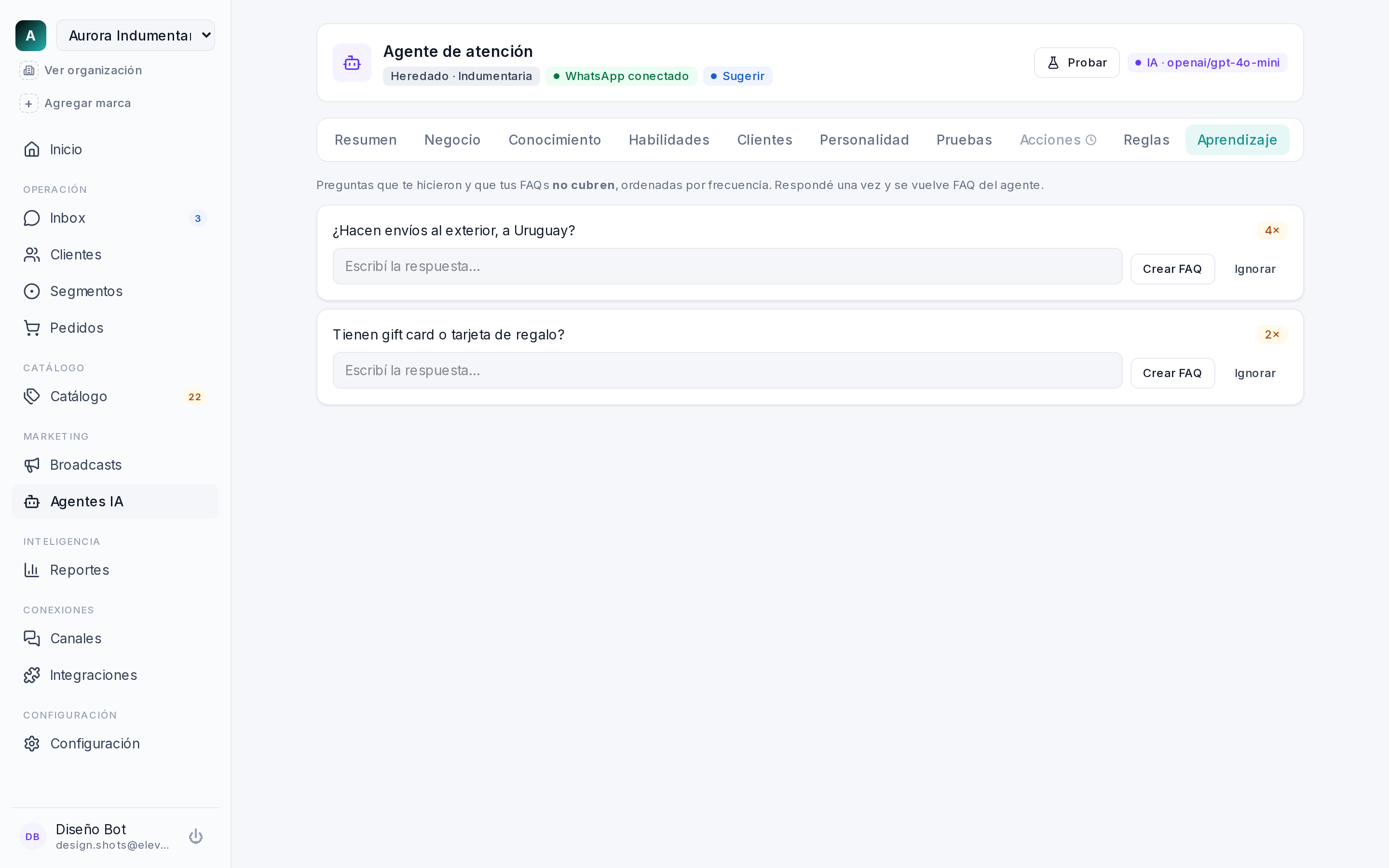
Task: Click the Heredado · Indumentaria badge
Action: coord(462,76)
